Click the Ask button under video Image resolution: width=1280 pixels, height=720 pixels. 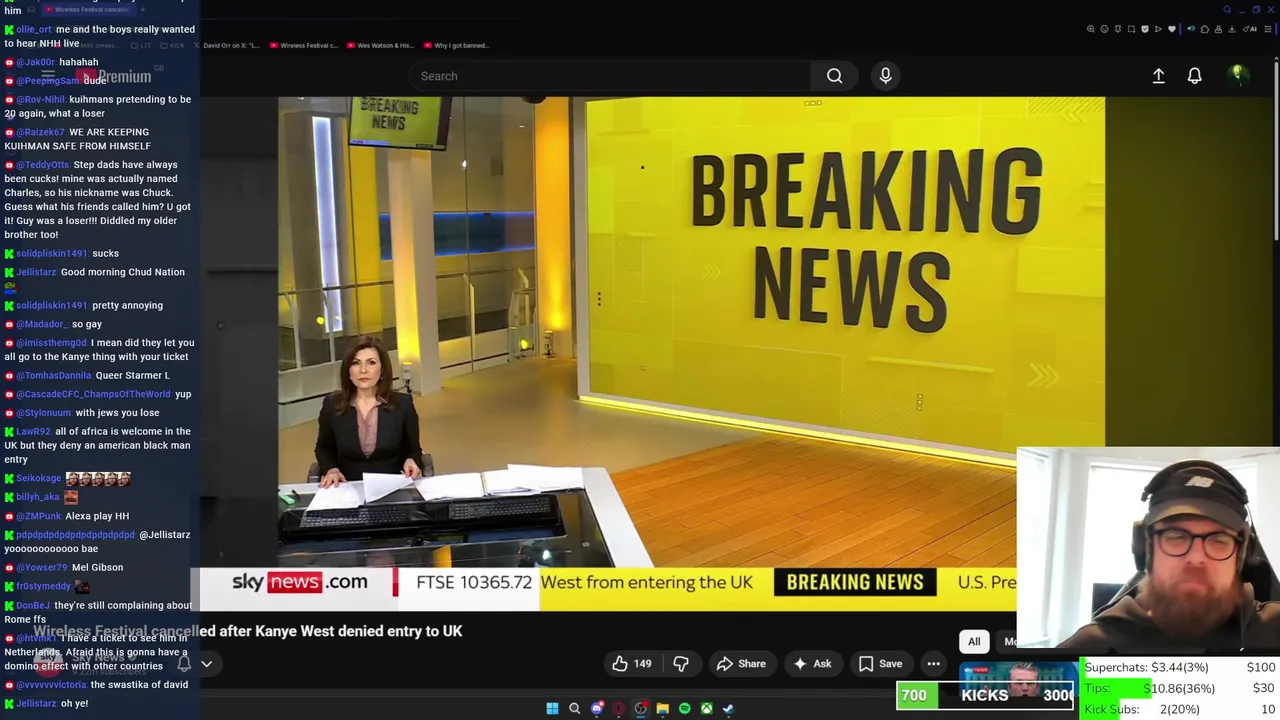pyautogui.click(x=812, y=664)
